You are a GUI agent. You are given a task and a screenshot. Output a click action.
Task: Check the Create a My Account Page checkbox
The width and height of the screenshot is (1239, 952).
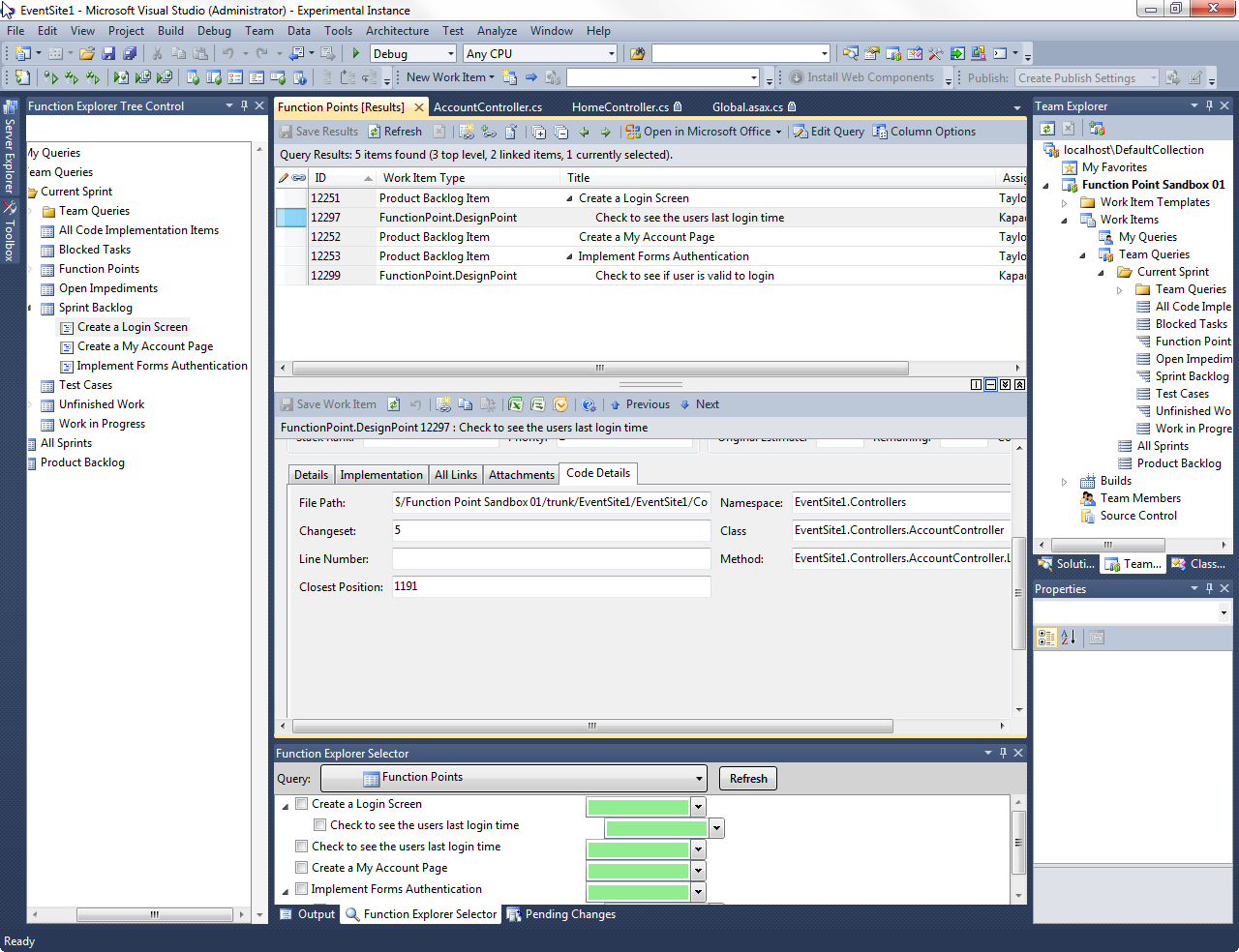pyautogui.click(x=302, y=868)
